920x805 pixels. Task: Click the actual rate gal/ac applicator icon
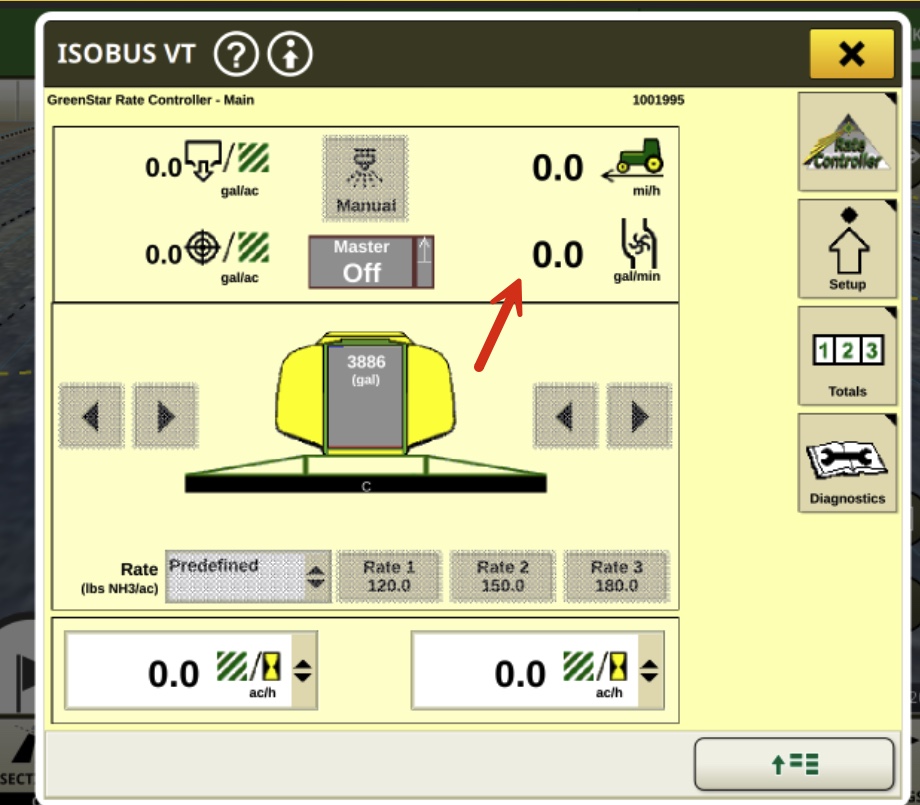203,160
